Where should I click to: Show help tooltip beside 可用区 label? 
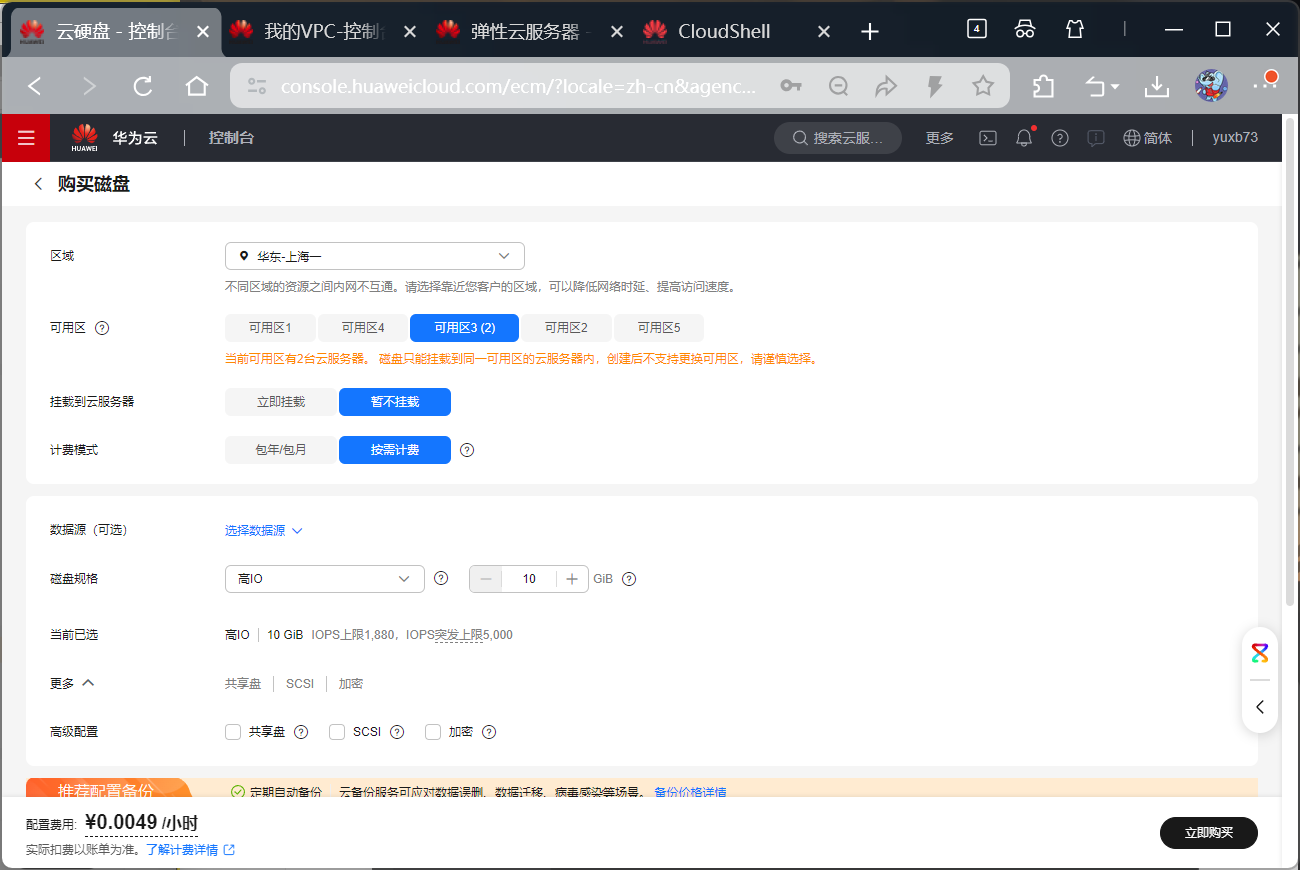[101, 328]
